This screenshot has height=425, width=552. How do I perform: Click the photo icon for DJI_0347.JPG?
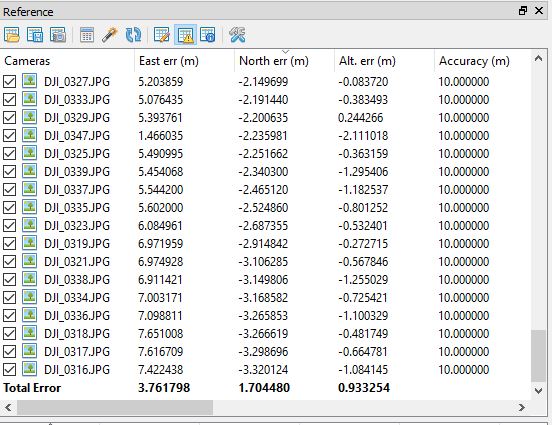pos(30,135)
